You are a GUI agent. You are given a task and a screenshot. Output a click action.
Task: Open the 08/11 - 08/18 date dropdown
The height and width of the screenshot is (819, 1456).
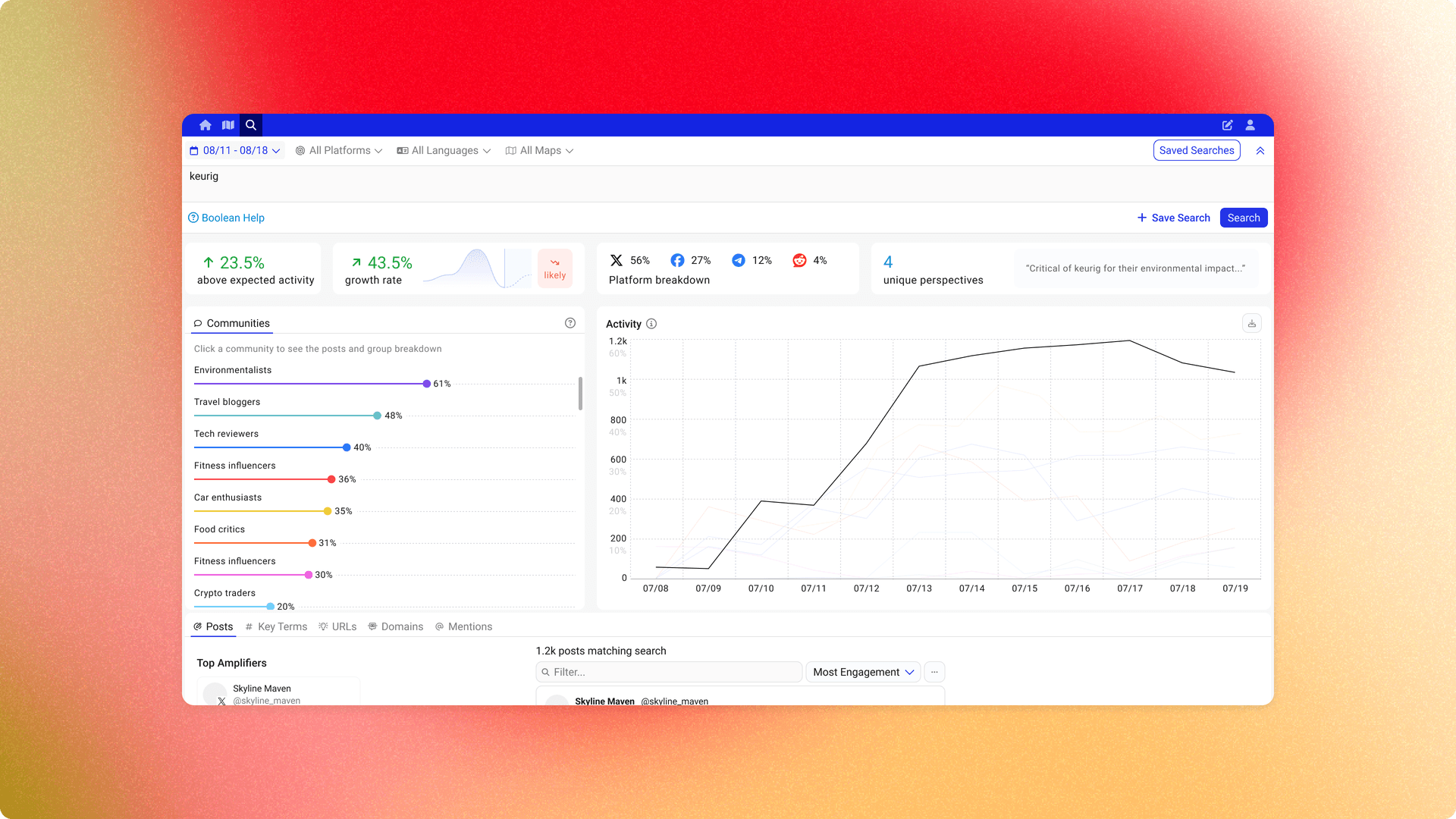point(235,151)
